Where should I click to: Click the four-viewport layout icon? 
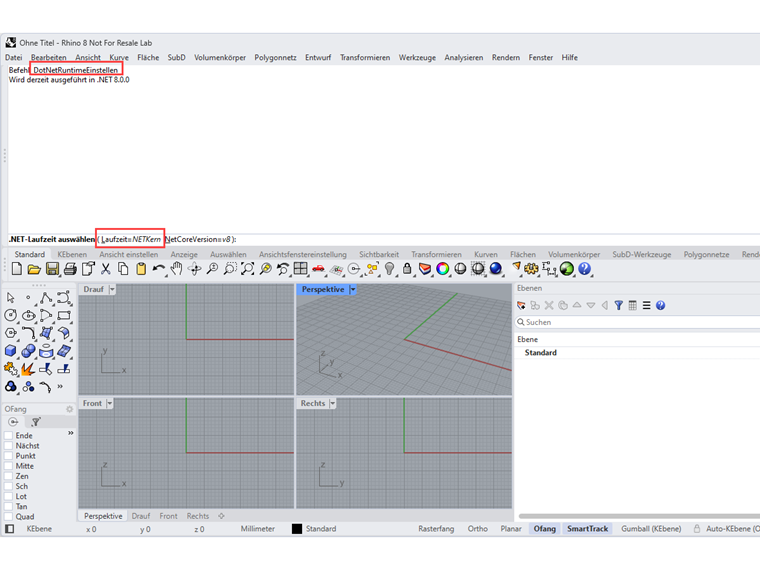(x=301, y=269)
